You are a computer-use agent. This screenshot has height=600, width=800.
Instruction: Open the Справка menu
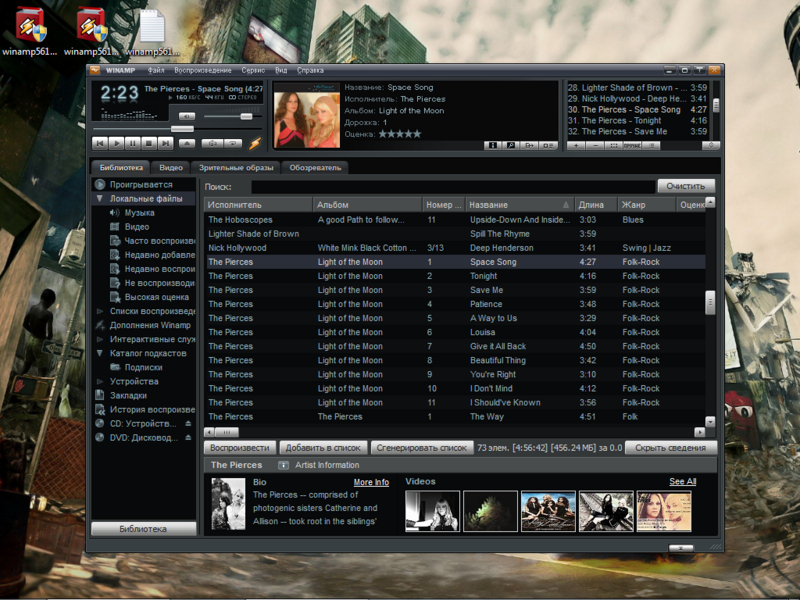tap(310, 70)
